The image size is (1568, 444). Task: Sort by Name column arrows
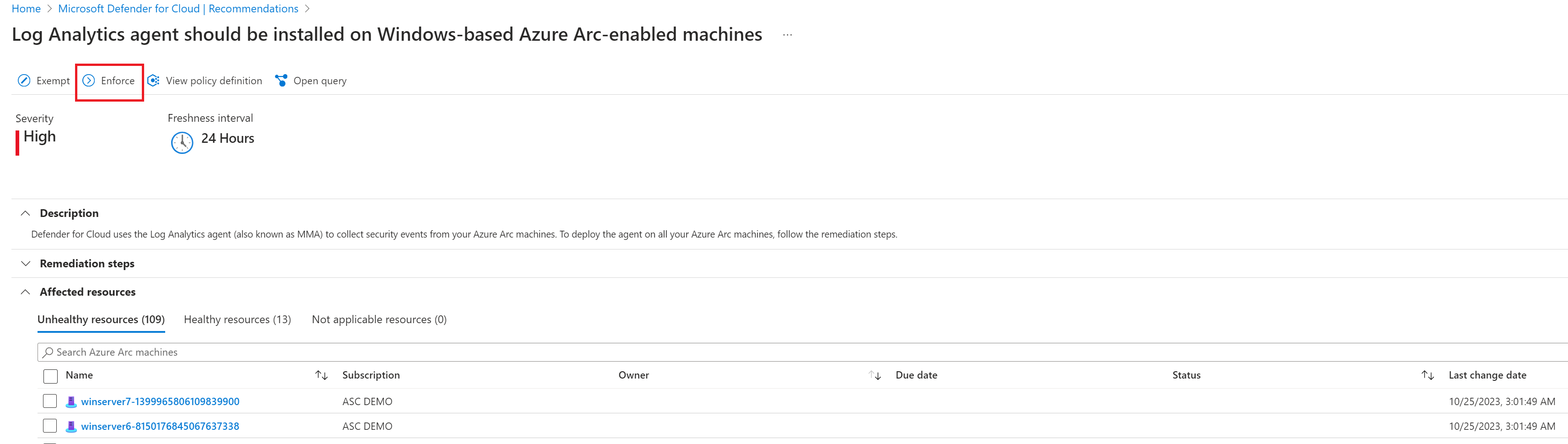[321, 375]
